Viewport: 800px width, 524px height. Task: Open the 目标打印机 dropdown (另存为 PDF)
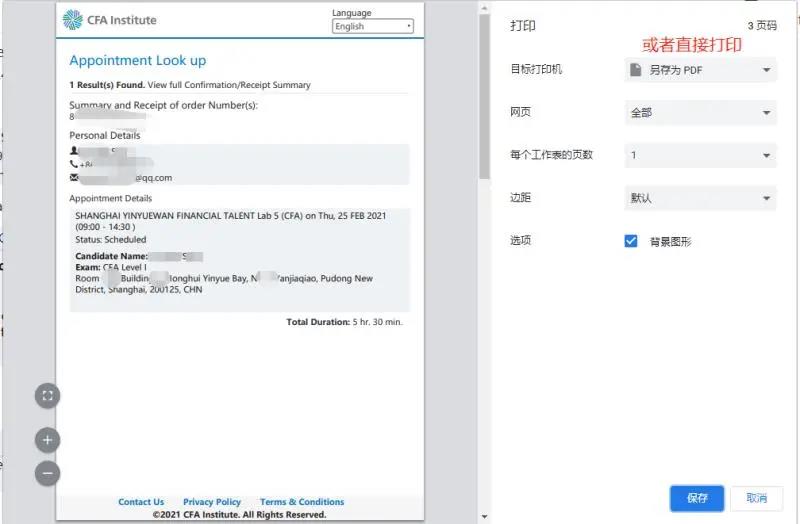click(x=700, y=70)
